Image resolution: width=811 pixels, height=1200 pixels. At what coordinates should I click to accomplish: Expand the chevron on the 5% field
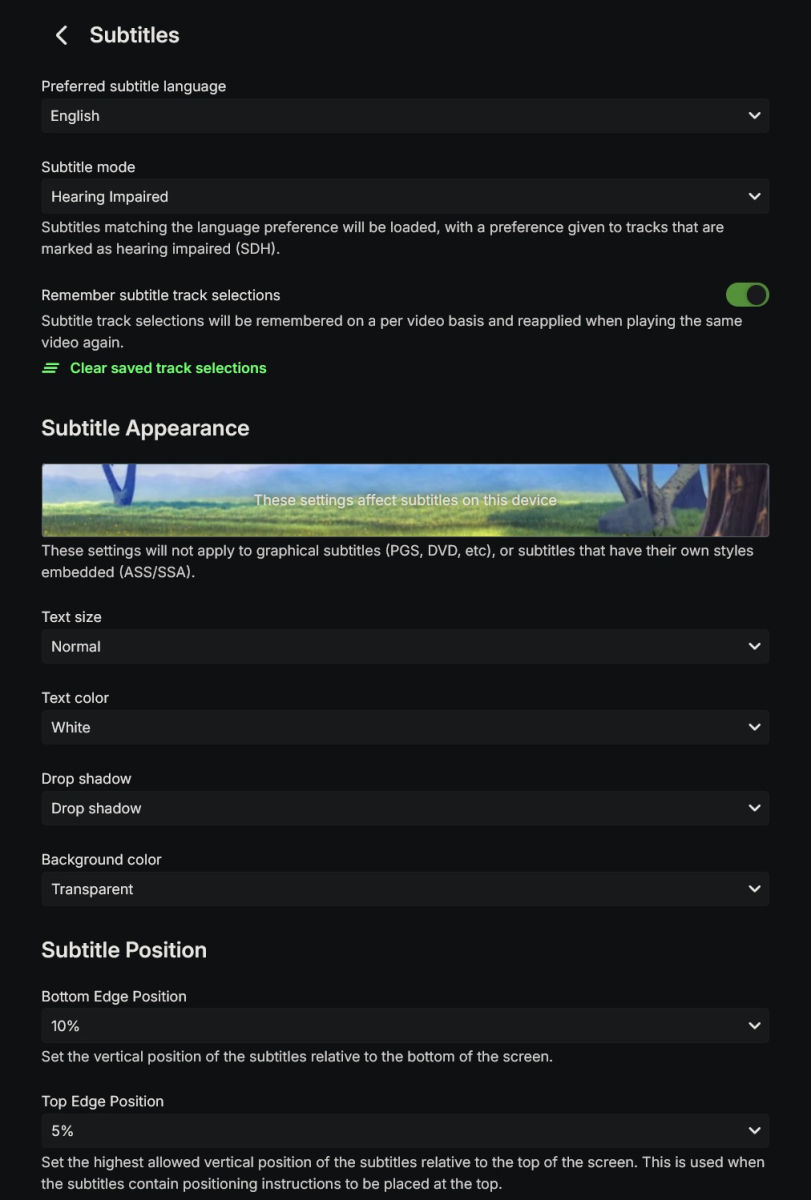coord(755,1130)
